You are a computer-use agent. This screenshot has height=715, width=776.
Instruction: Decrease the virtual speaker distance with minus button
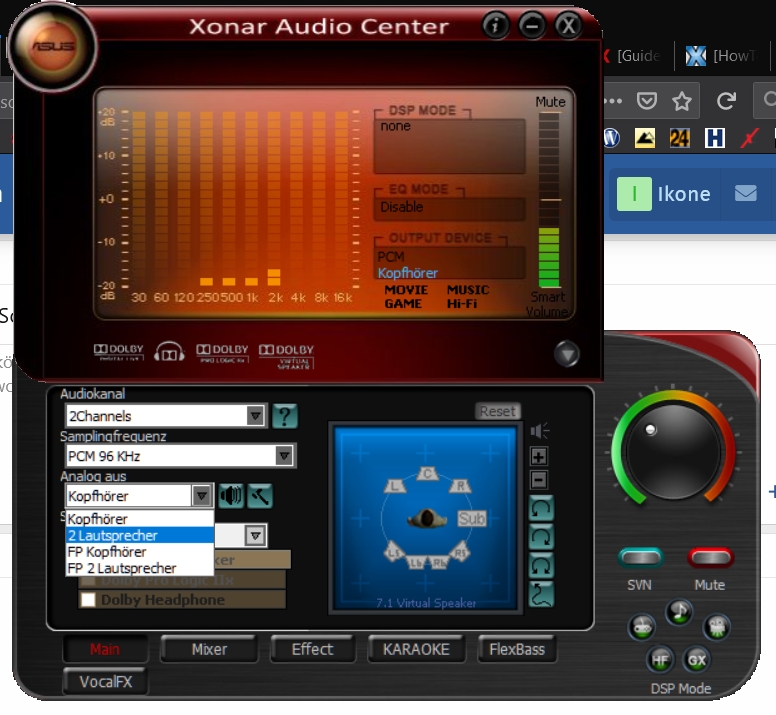click(539, 479)
